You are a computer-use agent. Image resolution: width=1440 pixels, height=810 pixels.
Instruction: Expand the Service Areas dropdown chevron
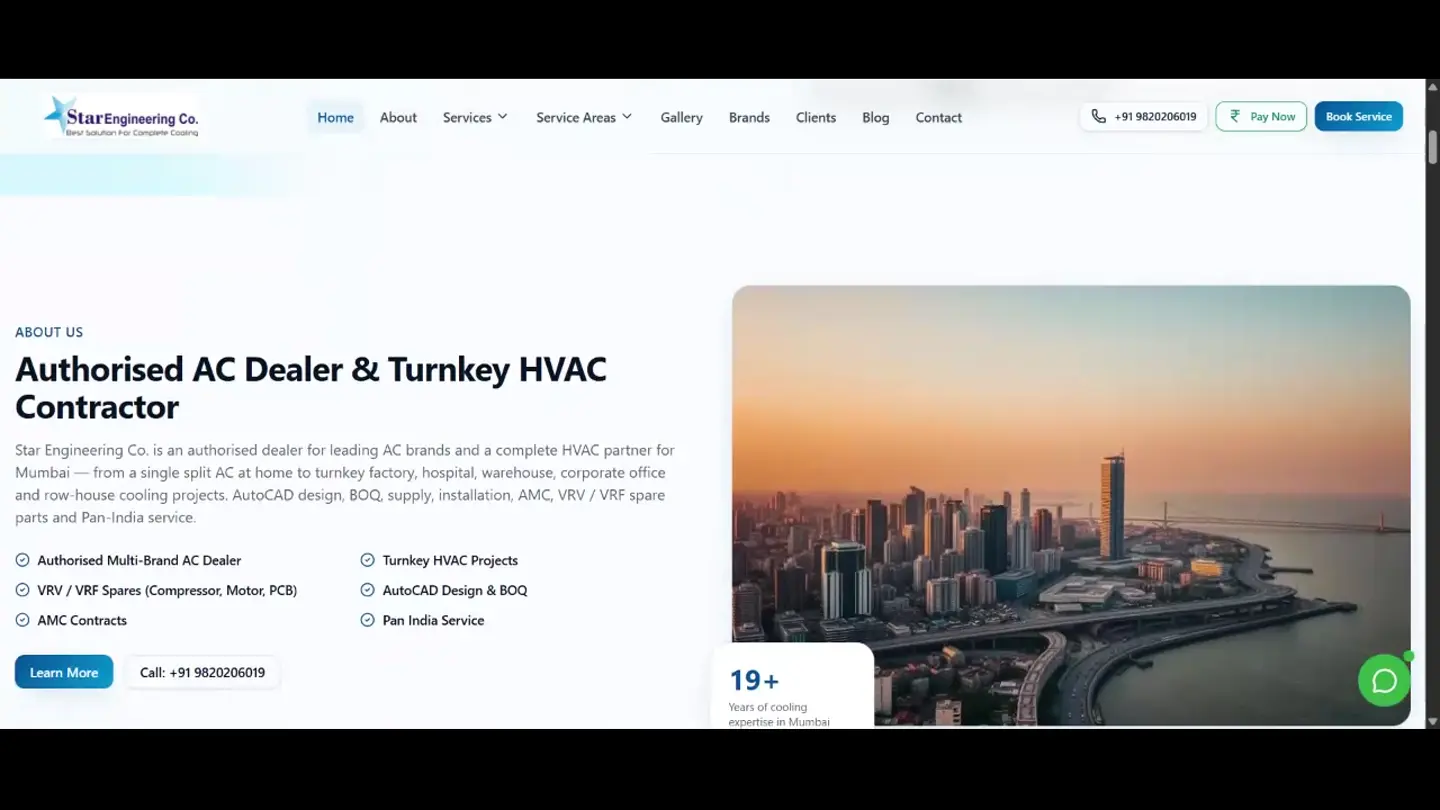627,117
